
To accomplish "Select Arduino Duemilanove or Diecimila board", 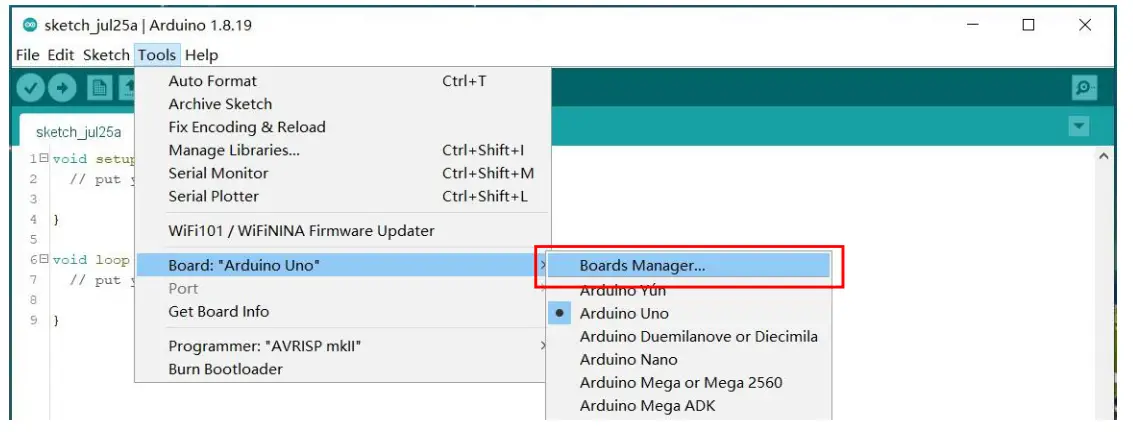I will click(x=689, y=337).
